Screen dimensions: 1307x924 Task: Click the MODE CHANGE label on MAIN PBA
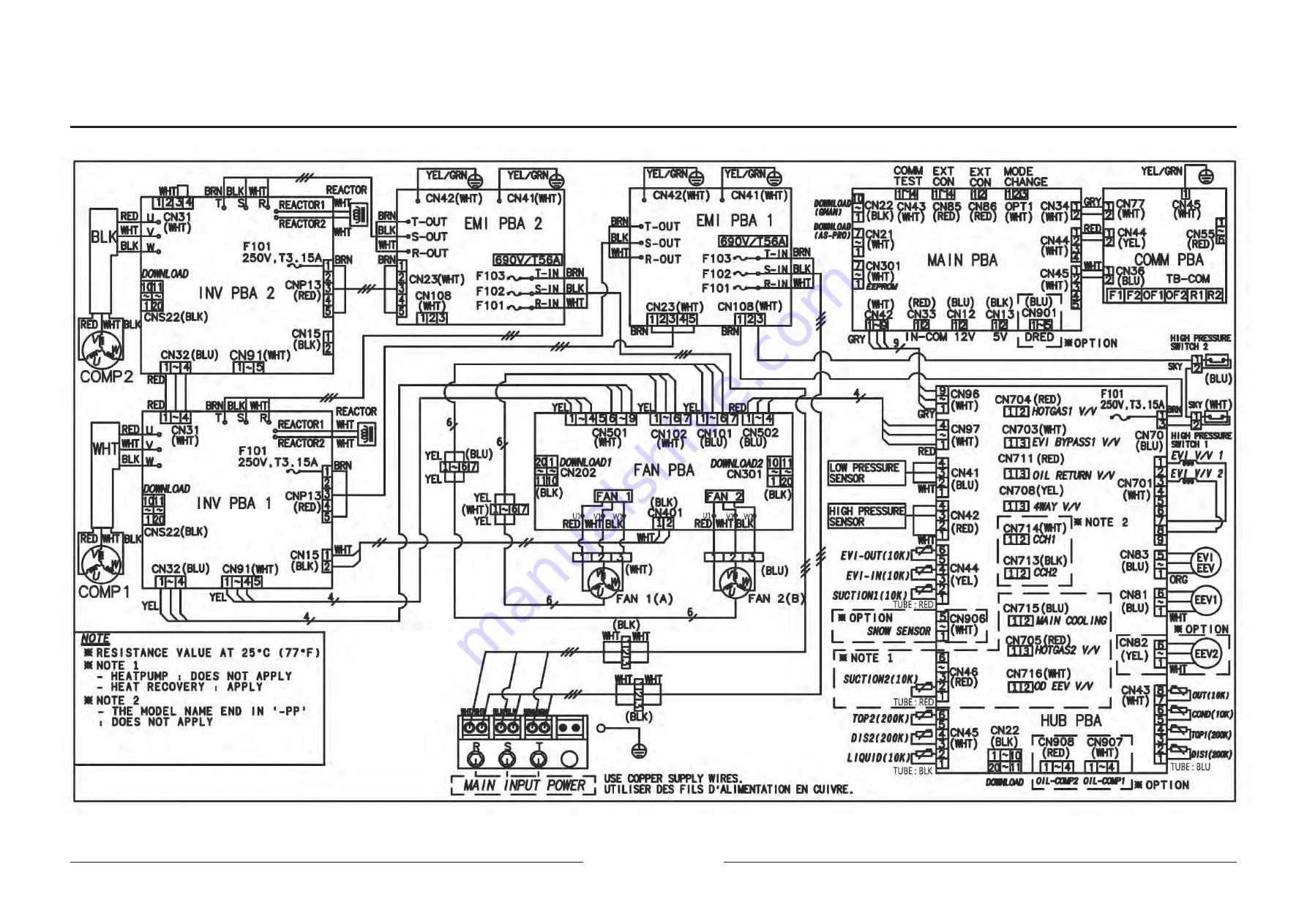click(1025, 176)
